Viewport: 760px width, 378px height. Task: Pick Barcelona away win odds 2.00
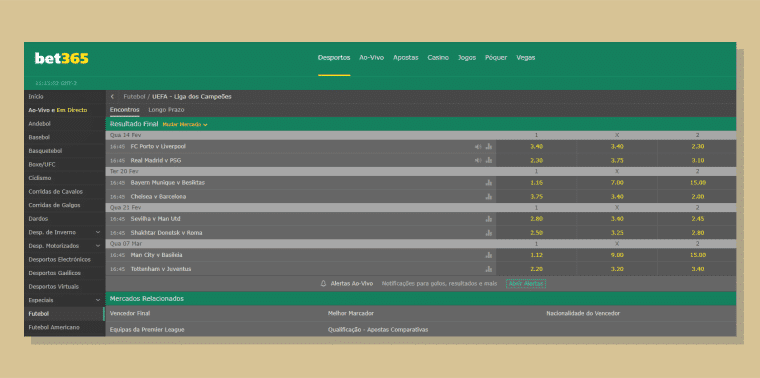(697, 197)
